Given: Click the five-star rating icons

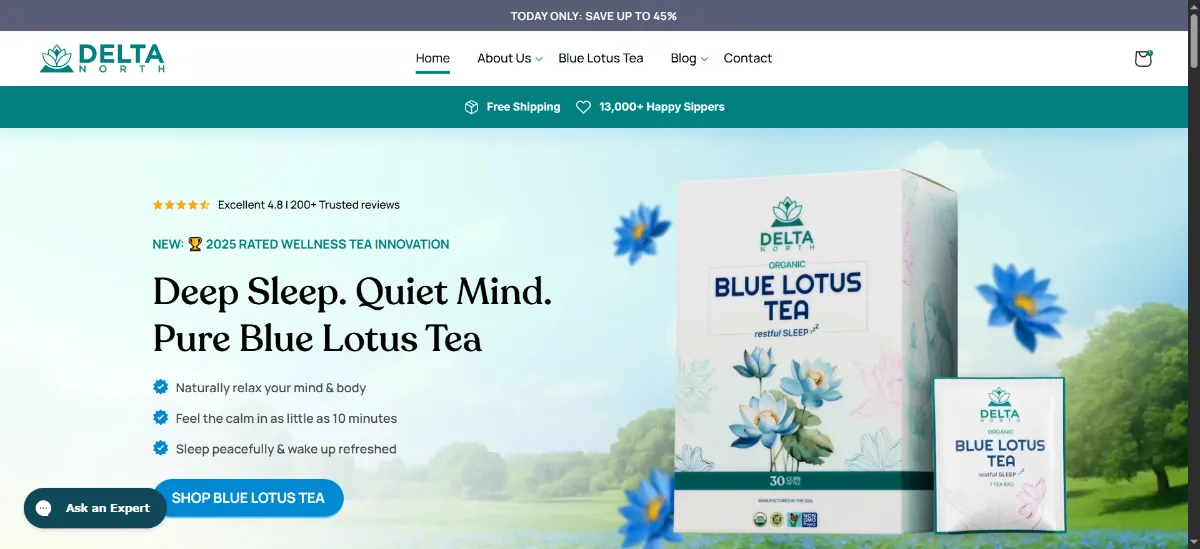Looking at the screenshot, I should point(181,205).
